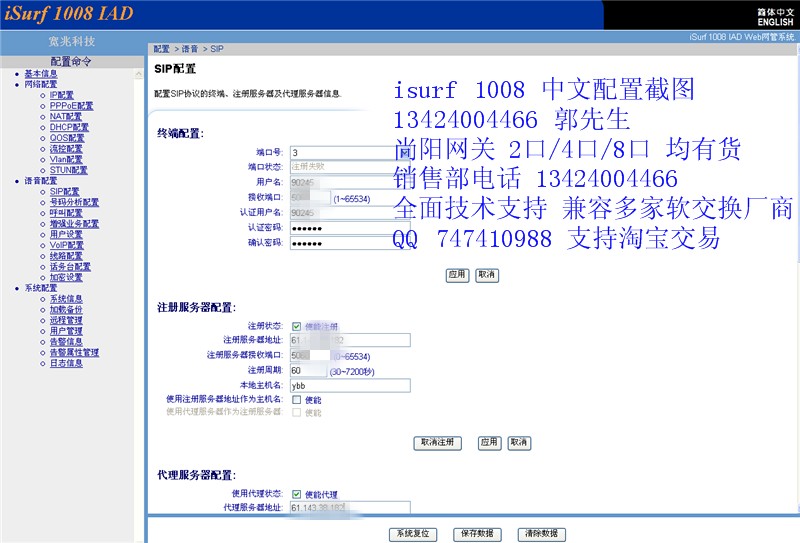Open 线路配置 link
The height and width of the screenshot is (543, 800).
tap(66, 256)
